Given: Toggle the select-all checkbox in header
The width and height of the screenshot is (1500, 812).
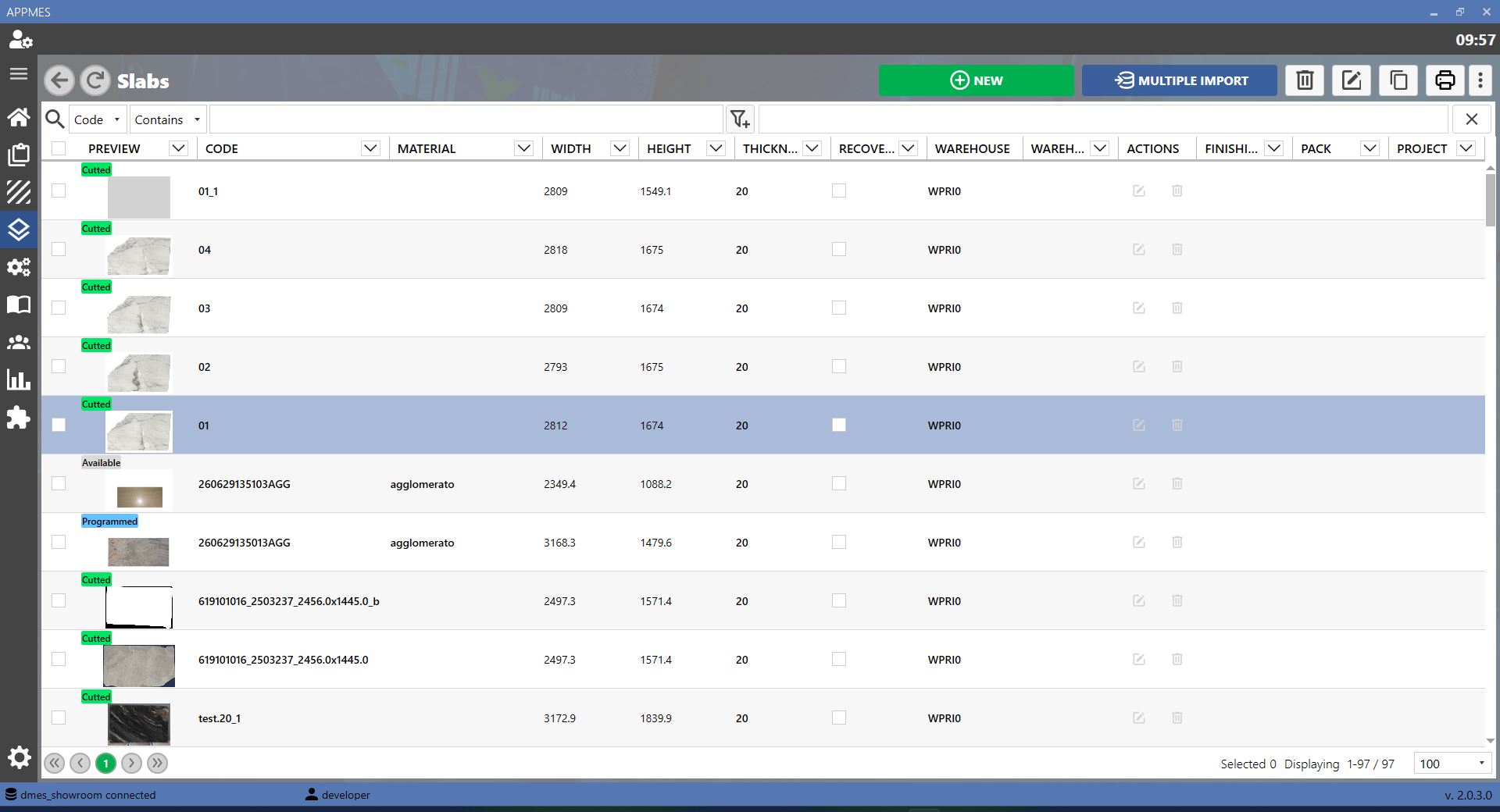Looking at the screenshot, I should pos(59,148).
